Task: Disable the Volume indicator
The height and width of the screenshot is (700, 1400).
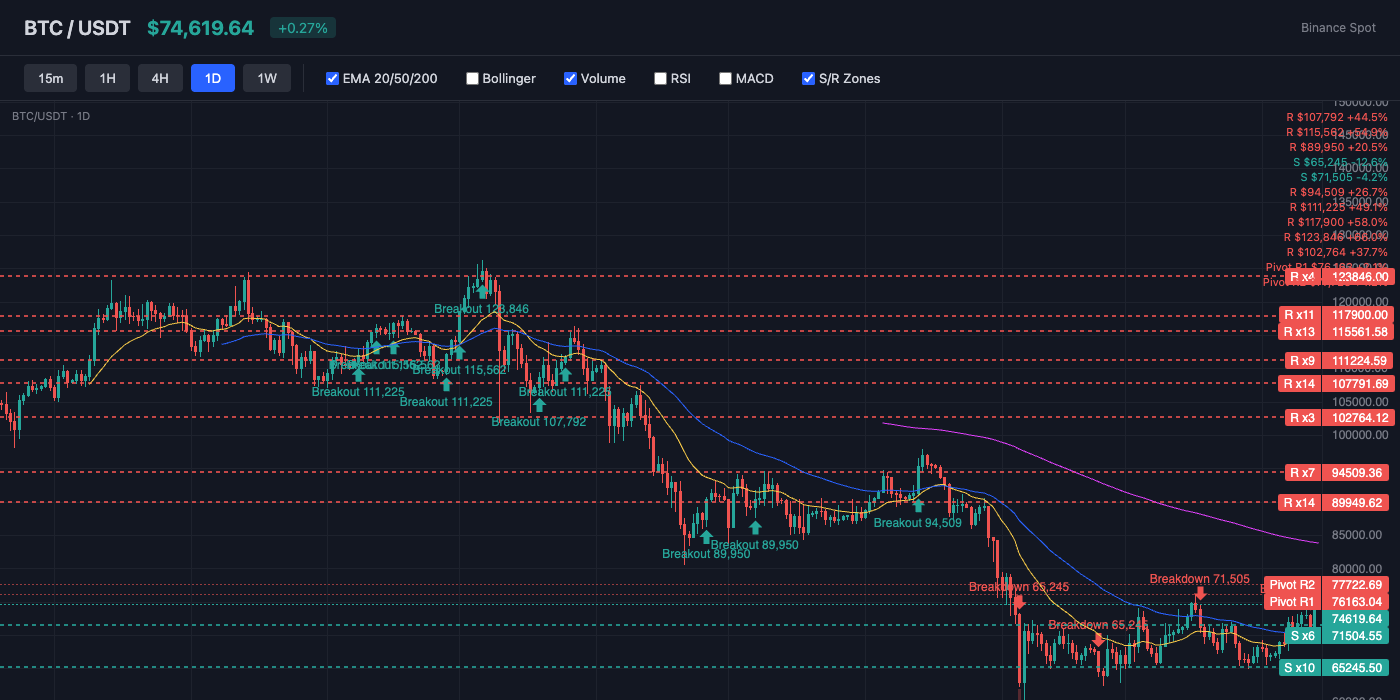Action: 570,78
